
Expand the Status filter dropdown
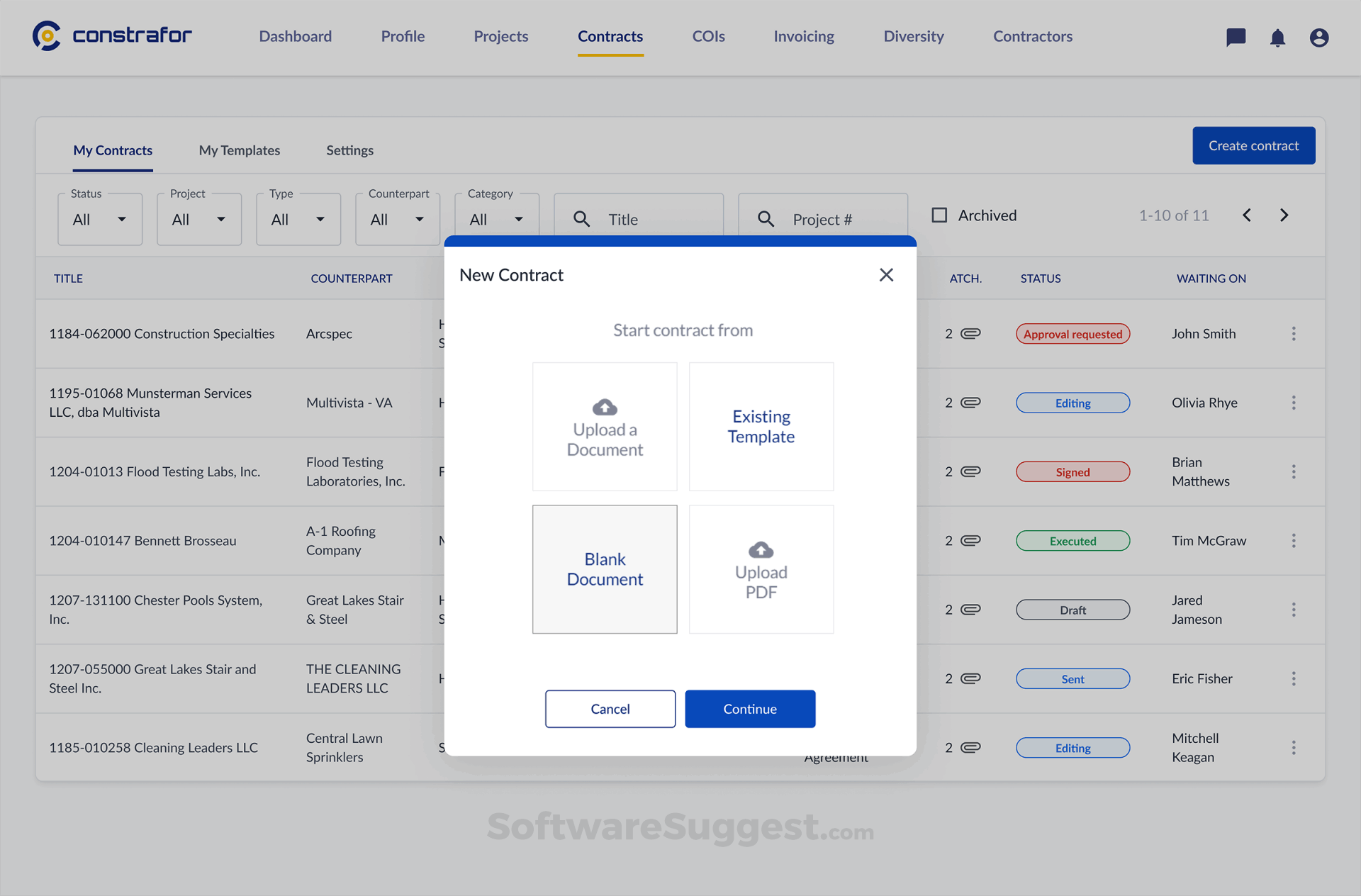point(100,220)
